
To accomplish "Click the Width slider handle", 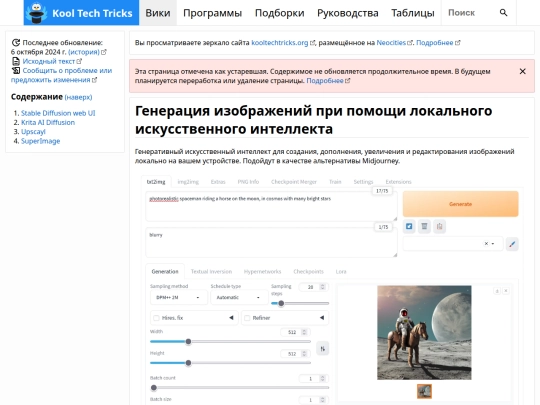I will (188, 342).
